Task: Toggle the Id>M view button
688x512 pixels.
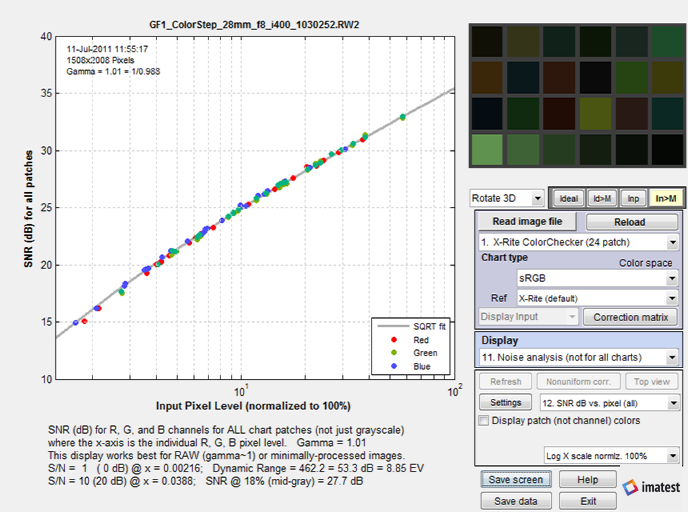Action: pos(602,199)
